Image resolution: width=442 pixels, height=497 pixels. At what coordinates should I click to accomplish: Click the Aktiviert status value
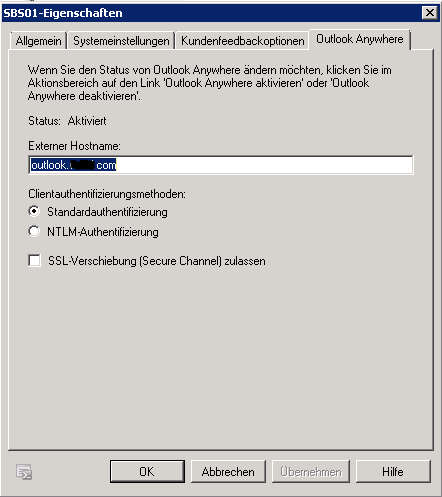coord(87,121)
